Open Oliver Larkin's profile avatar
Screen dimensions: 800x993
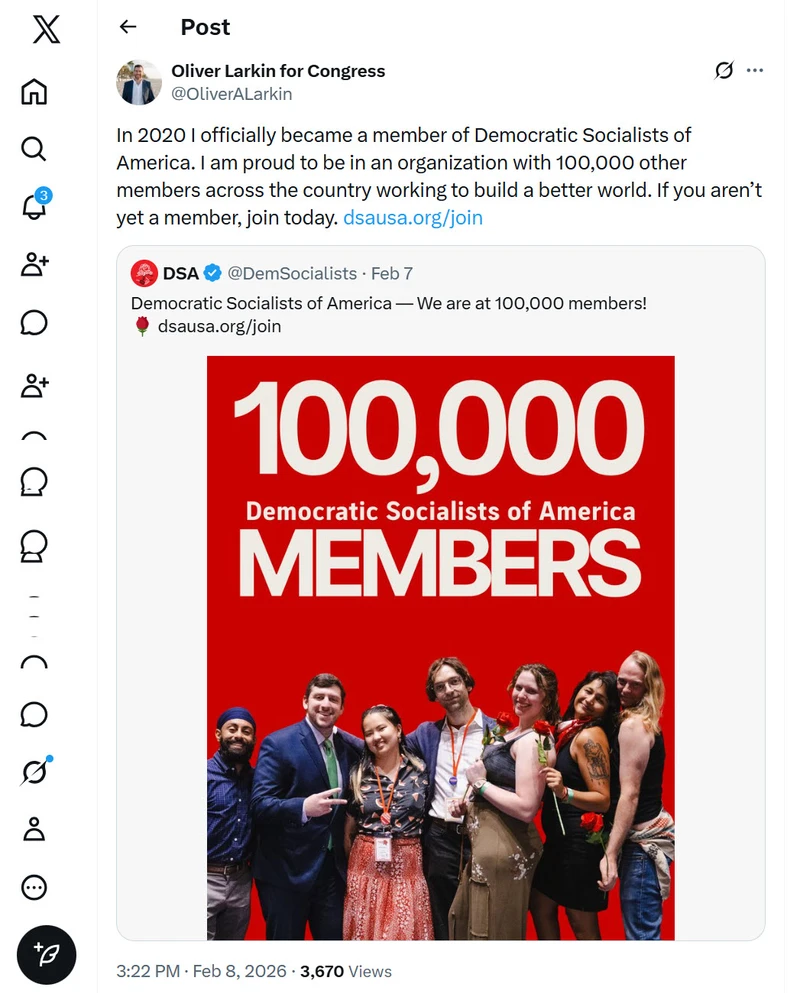[x=139, y=82]
